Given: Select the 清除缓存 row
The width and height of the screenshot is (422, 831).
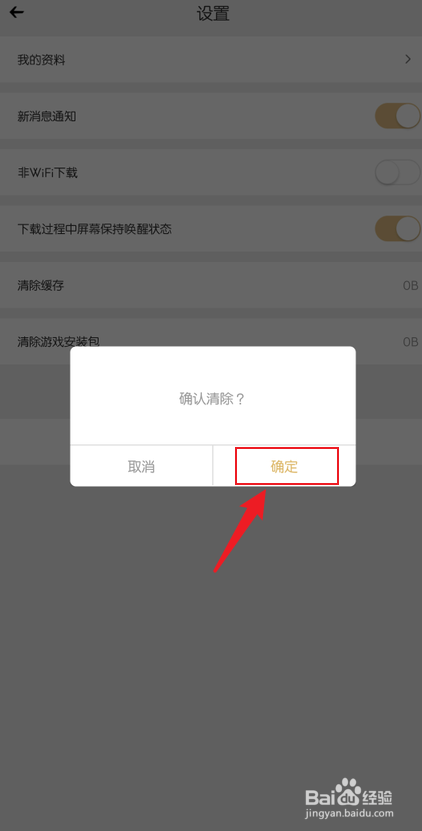Looking at the screenshot, I should [211, 286].
